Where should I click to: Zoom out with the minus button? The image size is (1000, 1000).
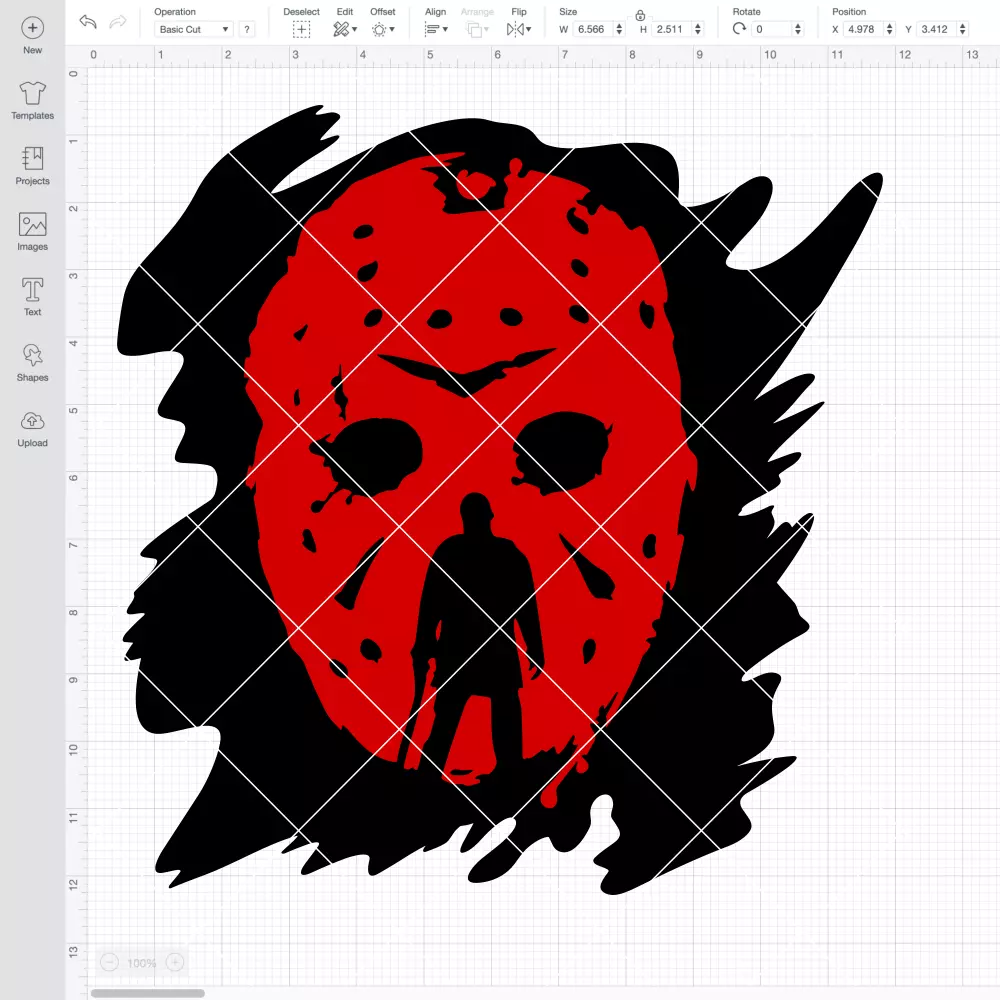(x=110, y=962)
